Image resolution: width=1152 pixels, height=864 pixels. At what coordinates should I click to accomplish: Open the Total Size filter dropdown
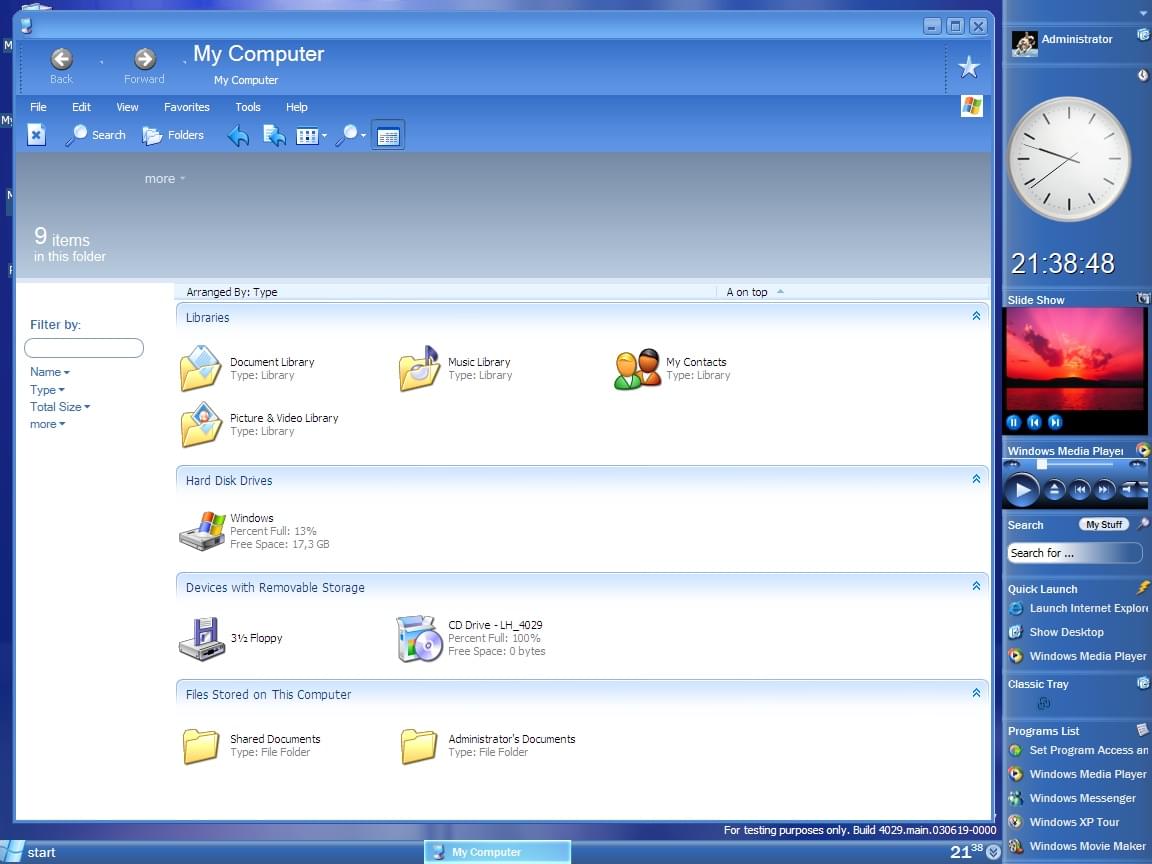(60, 406)
